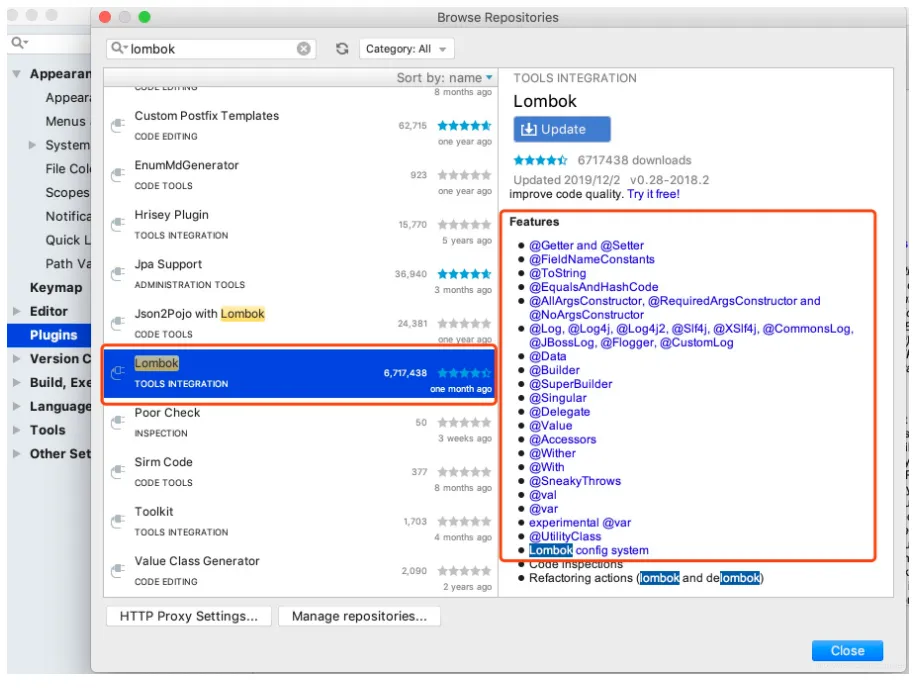Image resolution: width=913 pixels, height=688 pixels.
Task: Open the @Delegate feature link
Action: (x=560, y=412)
